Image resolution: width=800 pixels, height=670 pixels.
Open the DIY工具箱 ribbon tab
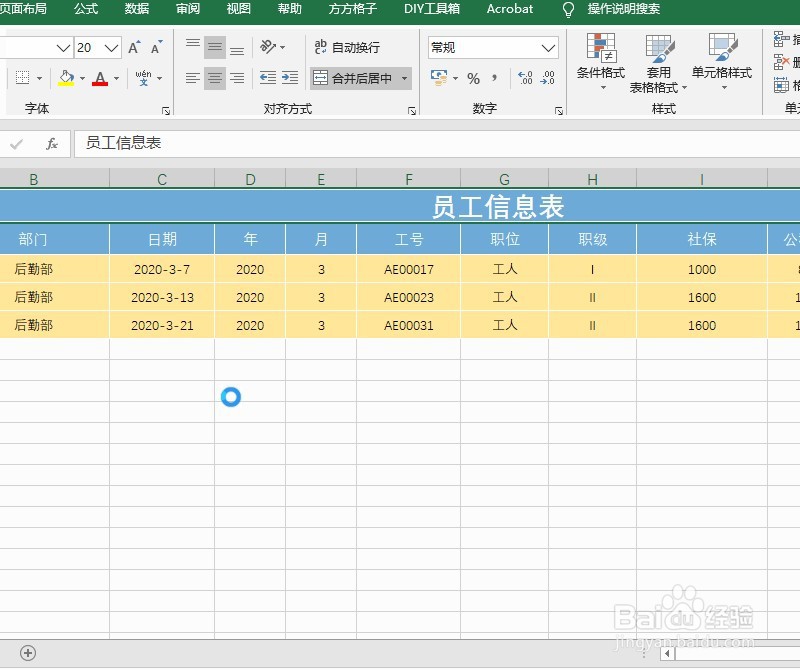pyautogui.click(x=431, y=10)
